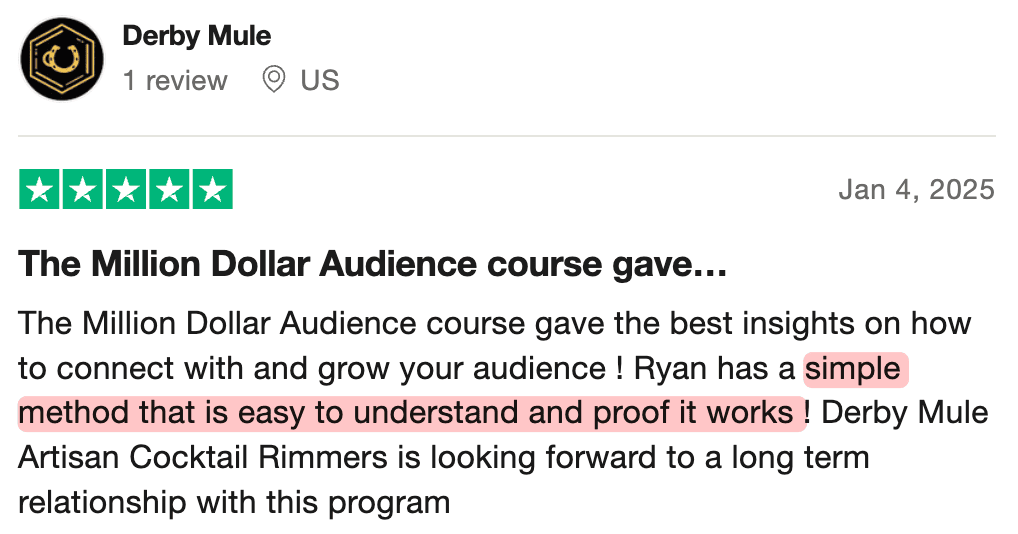The height and width of the screenshot is (534, 1018).
Task: Click "relationship with this program" closing line
Action: 234,501
